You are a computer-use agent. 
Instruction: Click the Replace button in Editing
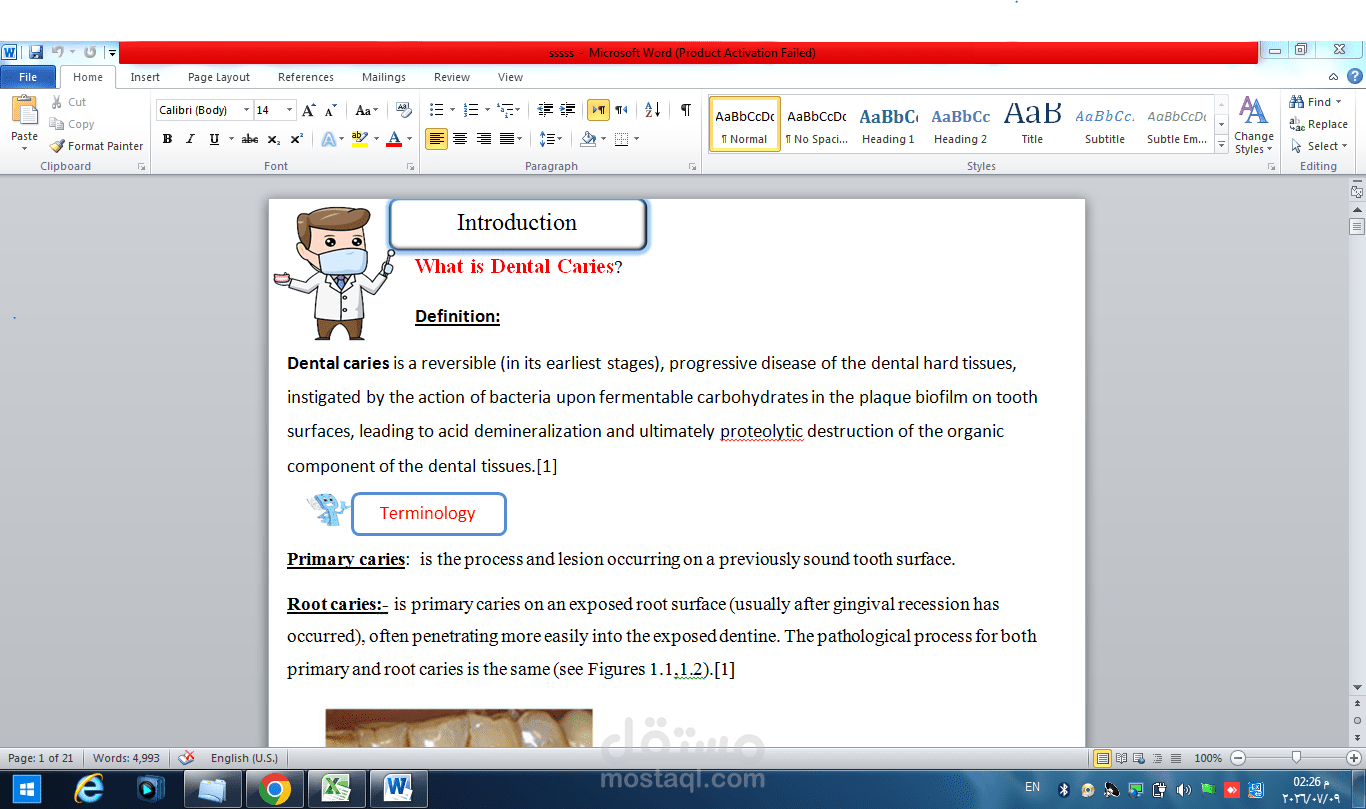1319,124
